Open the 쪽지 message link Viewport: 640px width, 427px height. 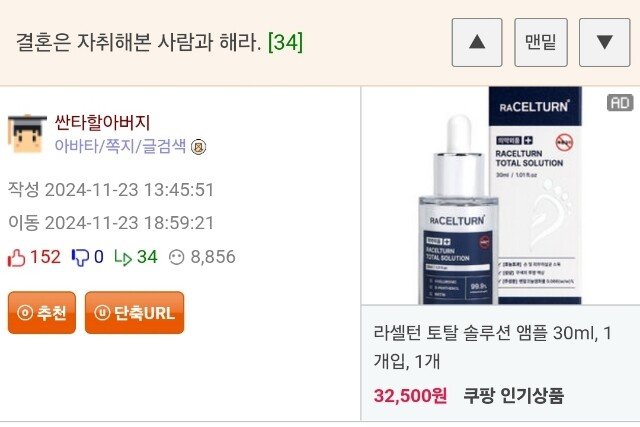(120, 146)
